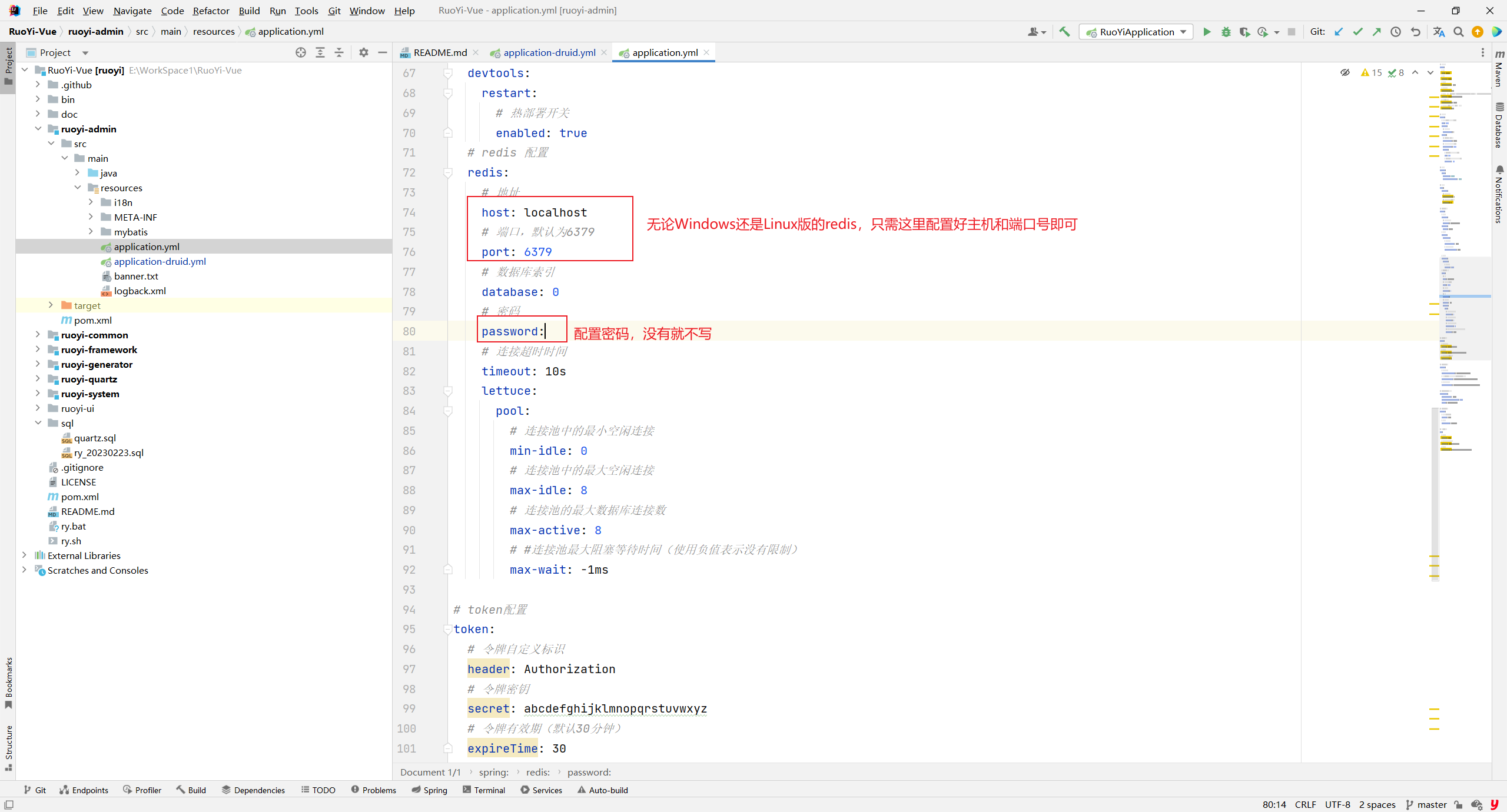This screenshot has height=812, width=1507.
Task: Open the Navigate menu
Action: pyautogui.click(x=133, y=10)
